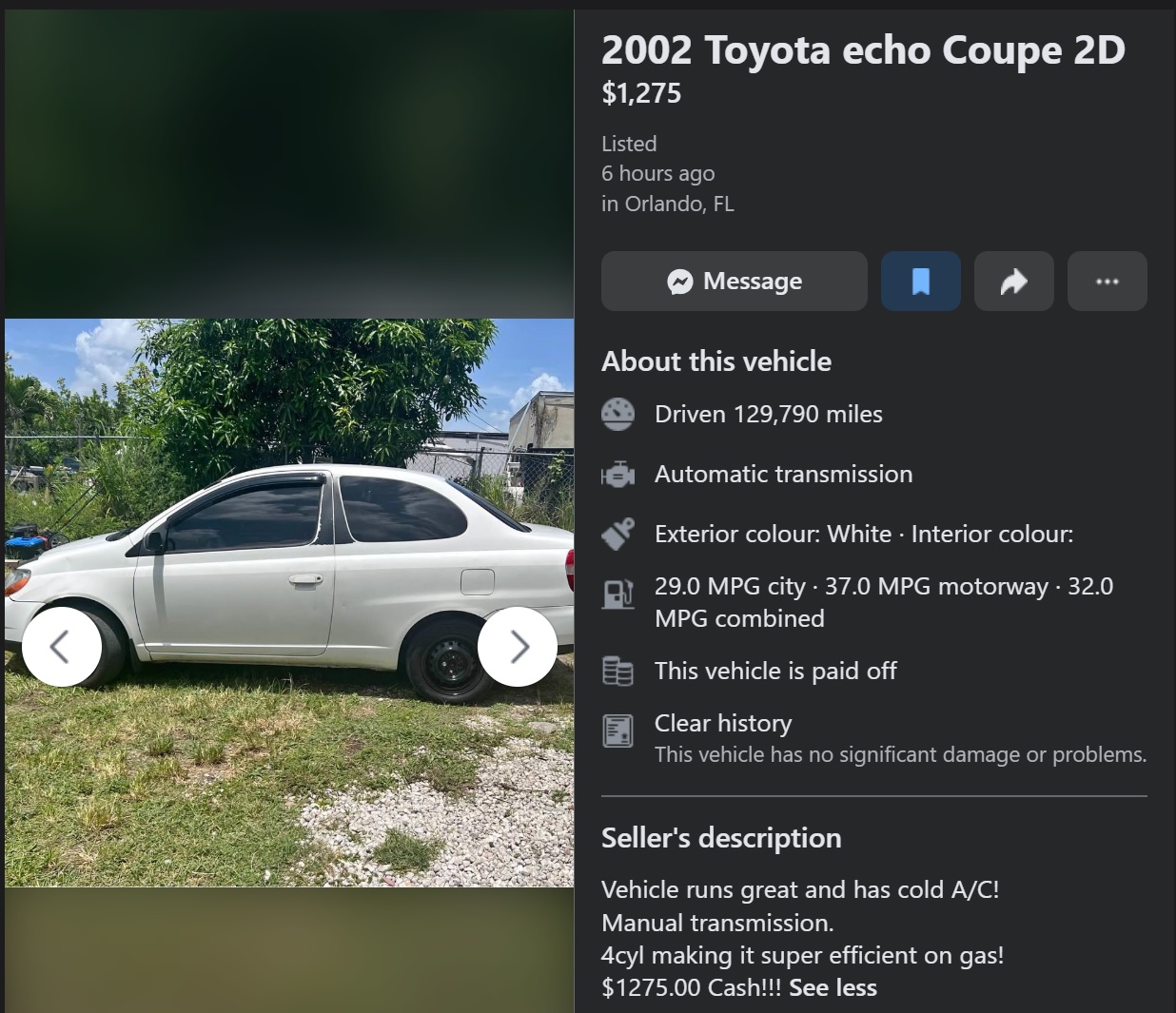Show the previous vehicle photo
This screenshot has height=1013, width=1176.
(x=62, y=647)
